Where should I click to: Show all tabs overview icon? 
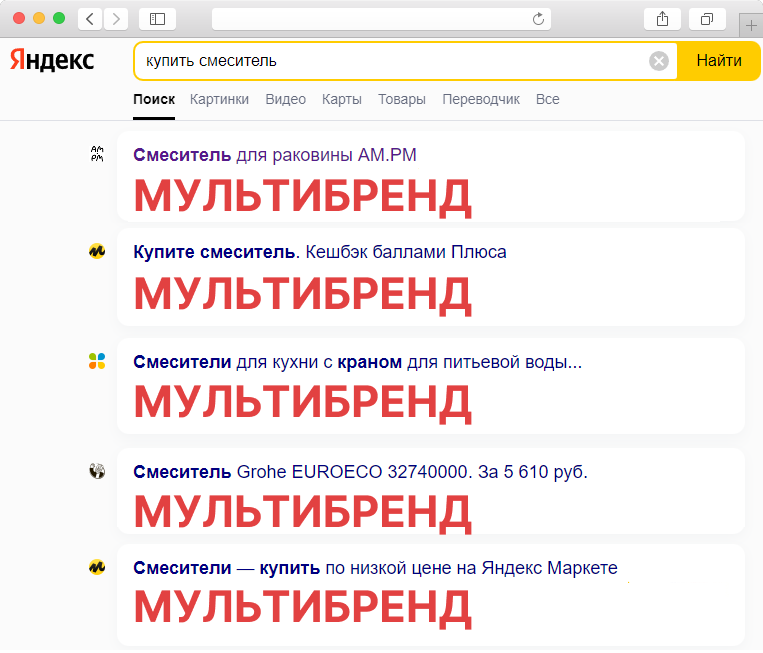[x=708, y=19]
